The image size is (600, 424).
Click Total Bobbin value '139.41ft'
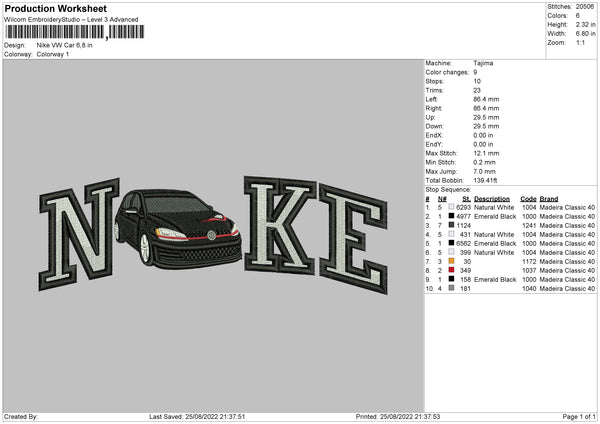pos(485,180)
